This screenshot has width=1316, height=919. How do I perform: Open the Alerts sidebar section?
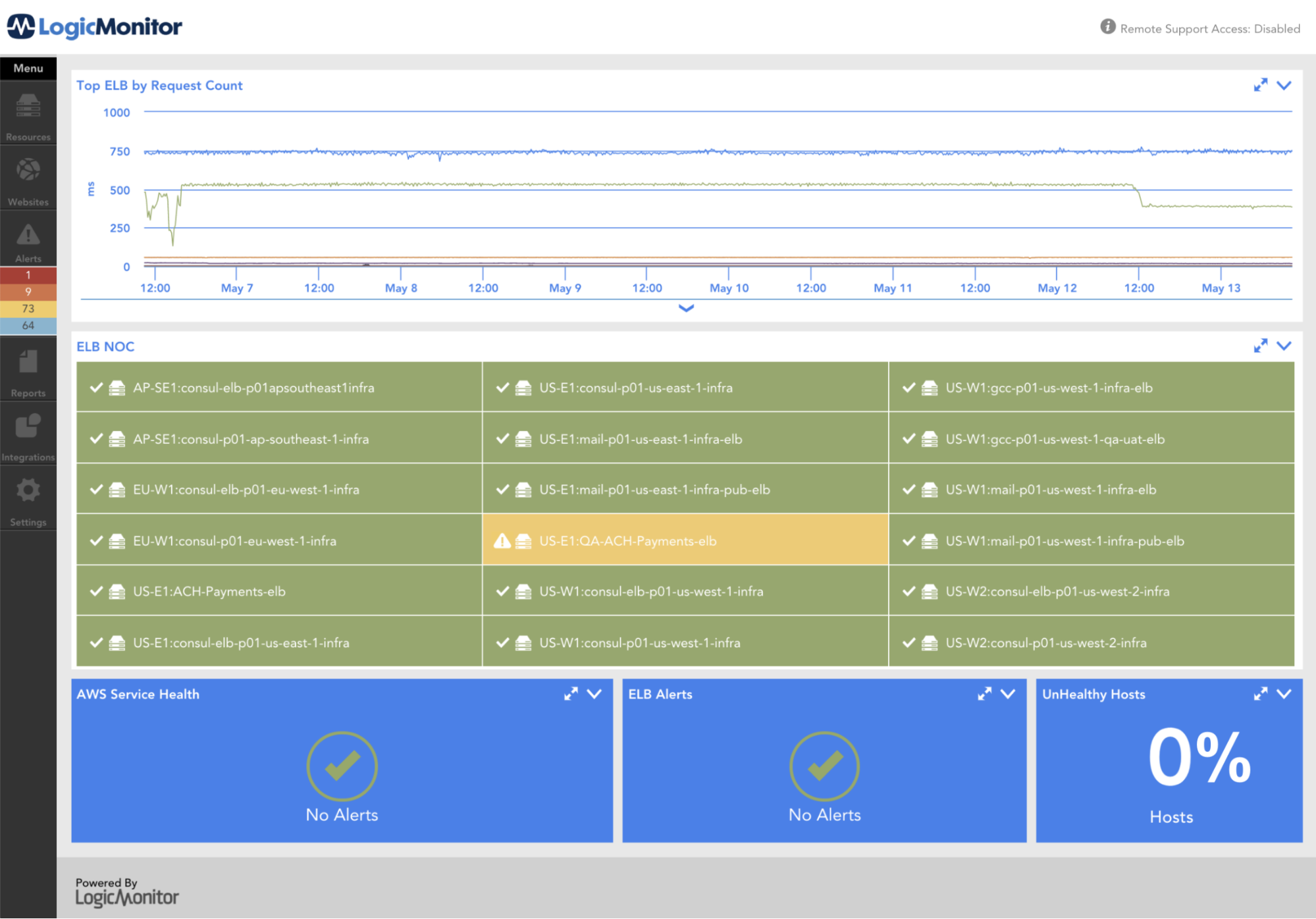[x=28, y=240]
